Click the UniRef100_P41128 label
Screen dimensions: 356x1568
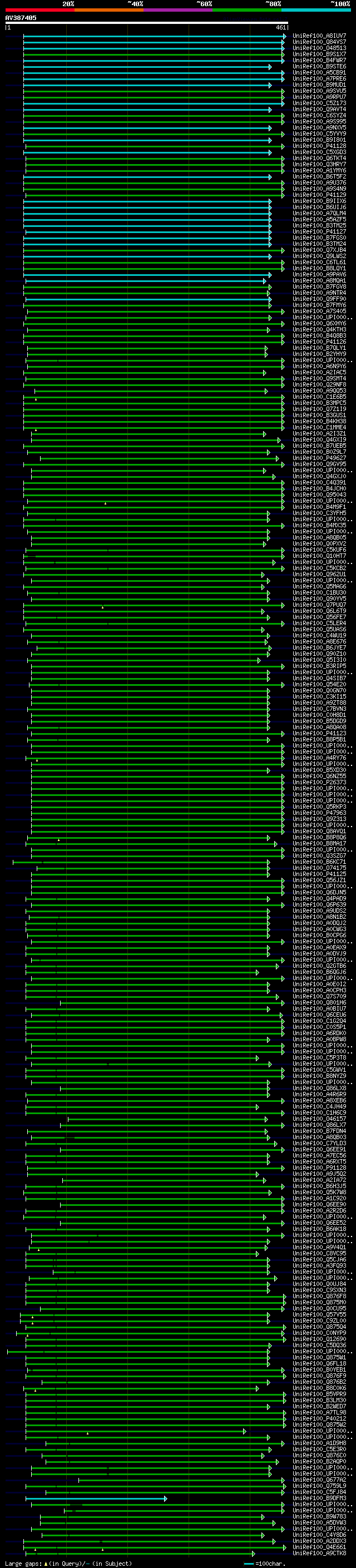click(319, 146)
